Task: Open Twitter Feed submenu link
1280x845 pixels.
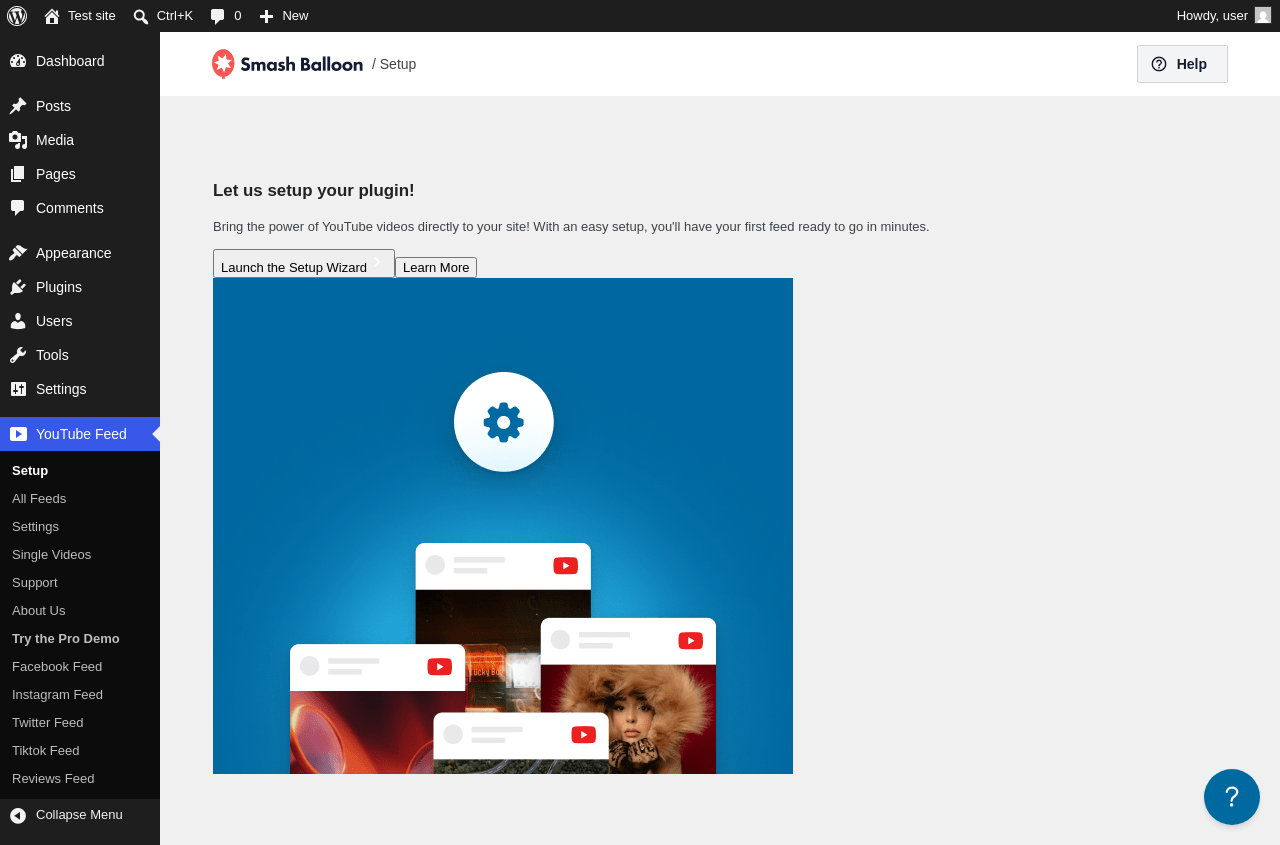Action: point(80,723)
